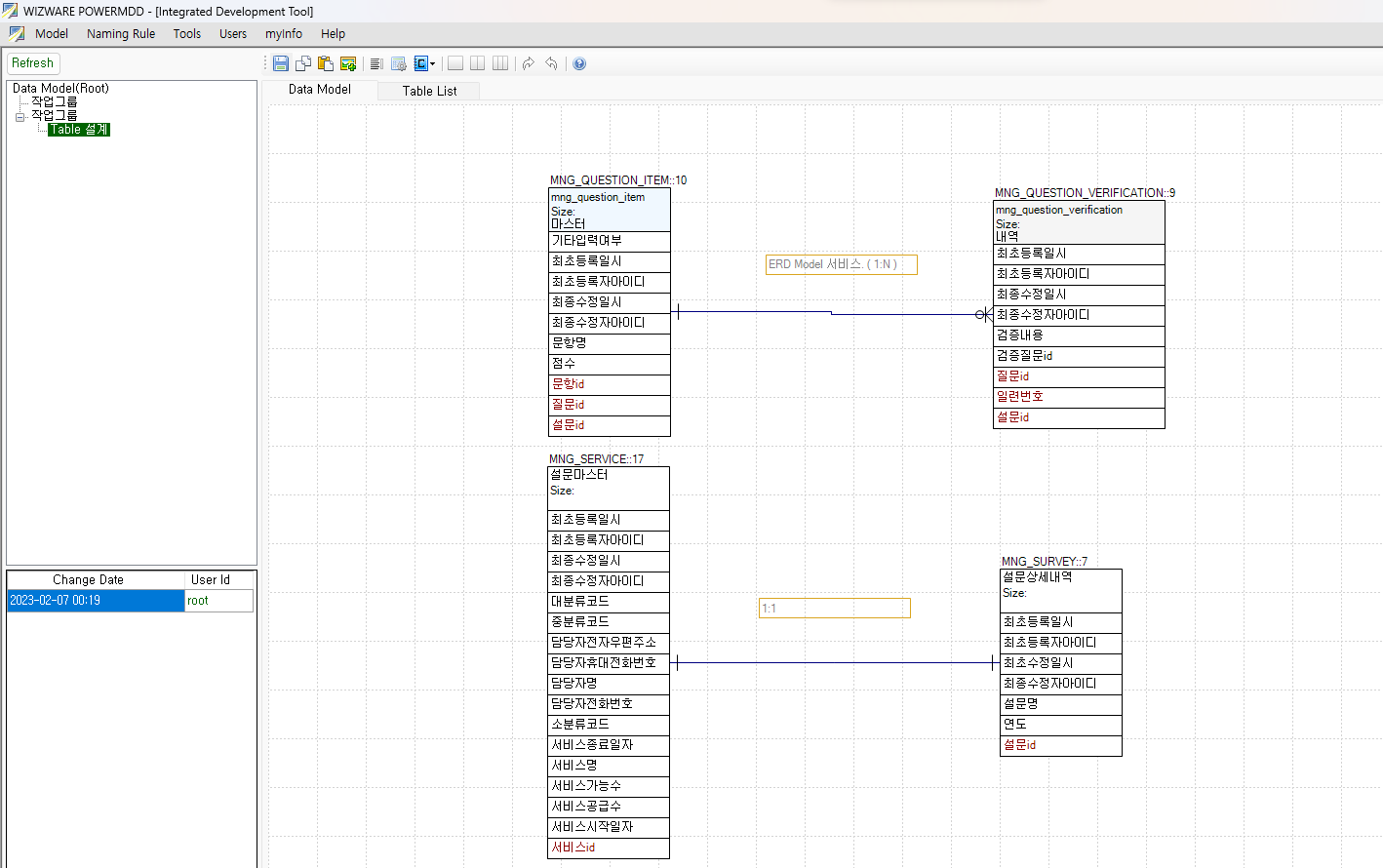Click 기타입력여부 column in MNG_QUESTION_ITEM

[610, 241]
